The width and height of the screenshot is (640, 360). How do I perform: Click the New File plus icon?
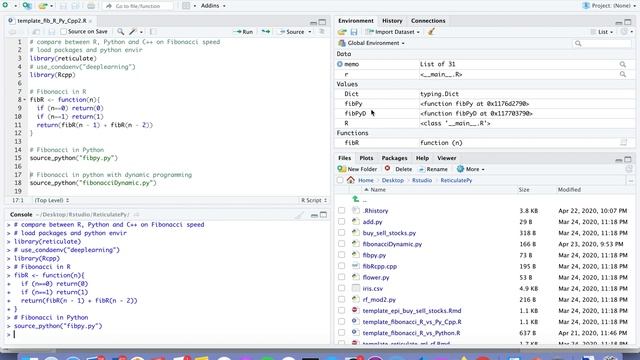click(5, 6)
